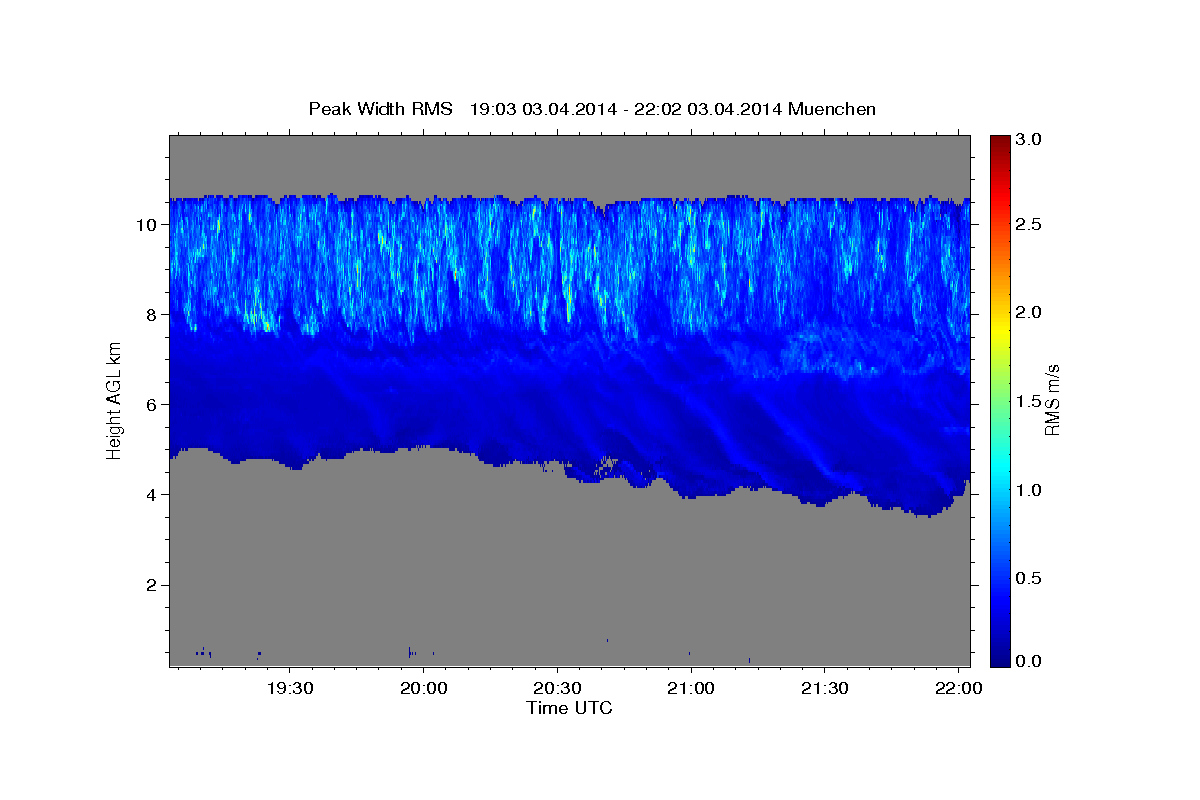This screenshot has height=800, width=1200.
Task: Click the 'Time UTC' axis label
Action: pyautogui.click(x=569, y=708)
